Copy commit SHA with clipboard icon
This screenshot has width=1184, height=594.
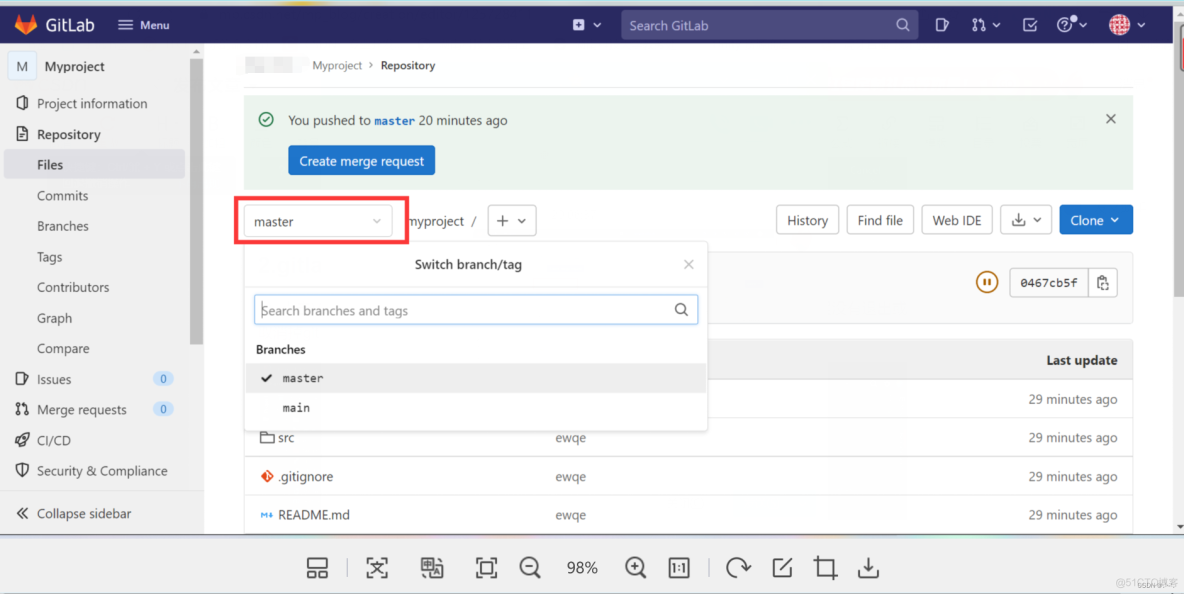(1102, 283)
